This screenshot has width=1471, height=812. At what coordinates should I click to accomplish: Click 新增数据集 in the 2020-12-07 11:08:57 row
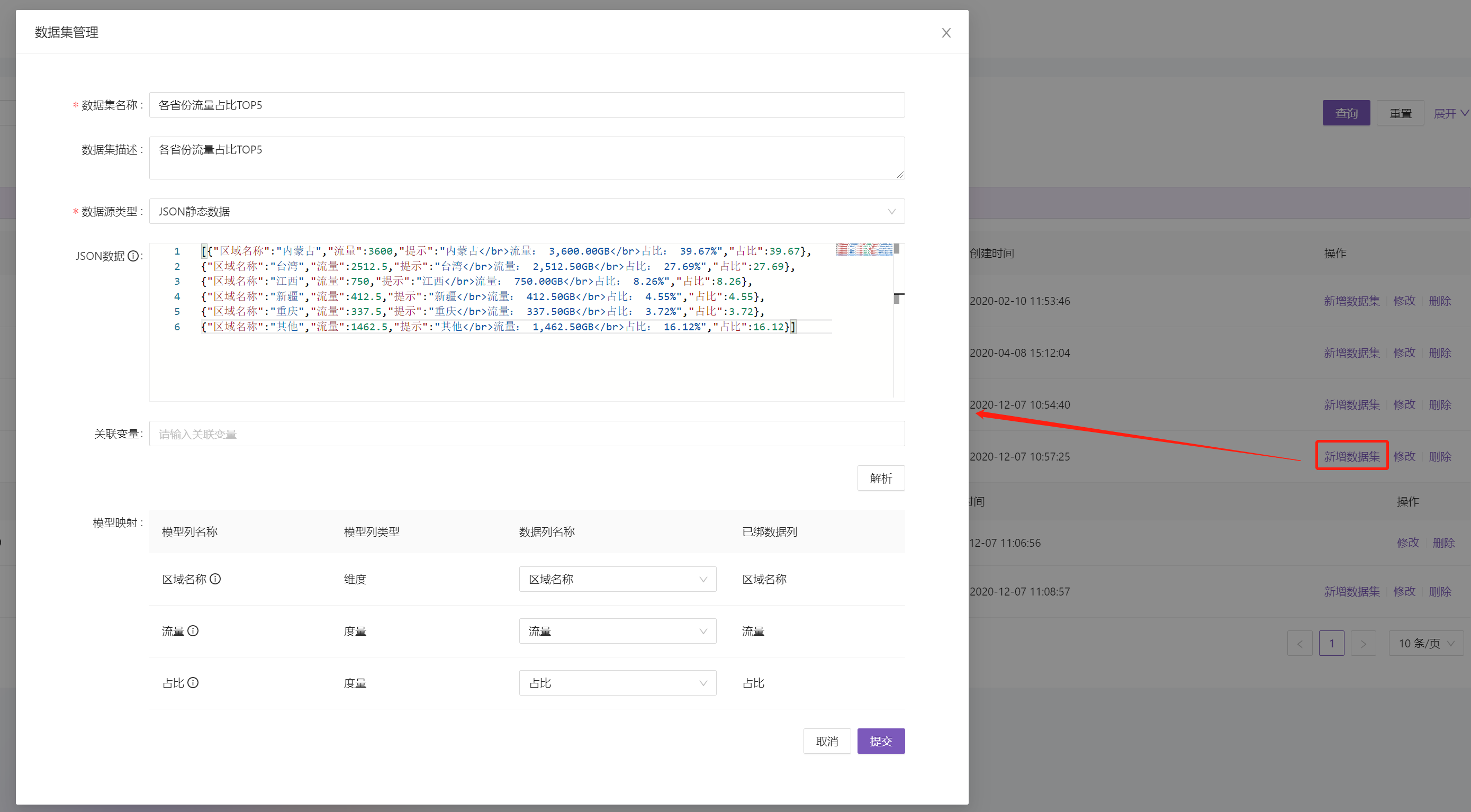[x=1352, y=592]
